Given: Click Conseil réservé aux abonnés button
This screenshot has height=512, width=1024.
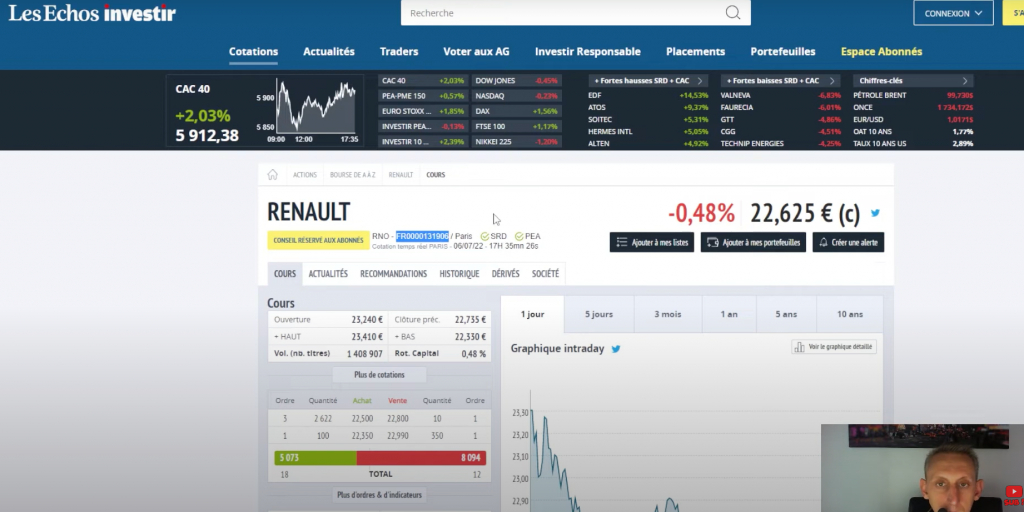Looking at the screenshot, I should click(316, 240).
